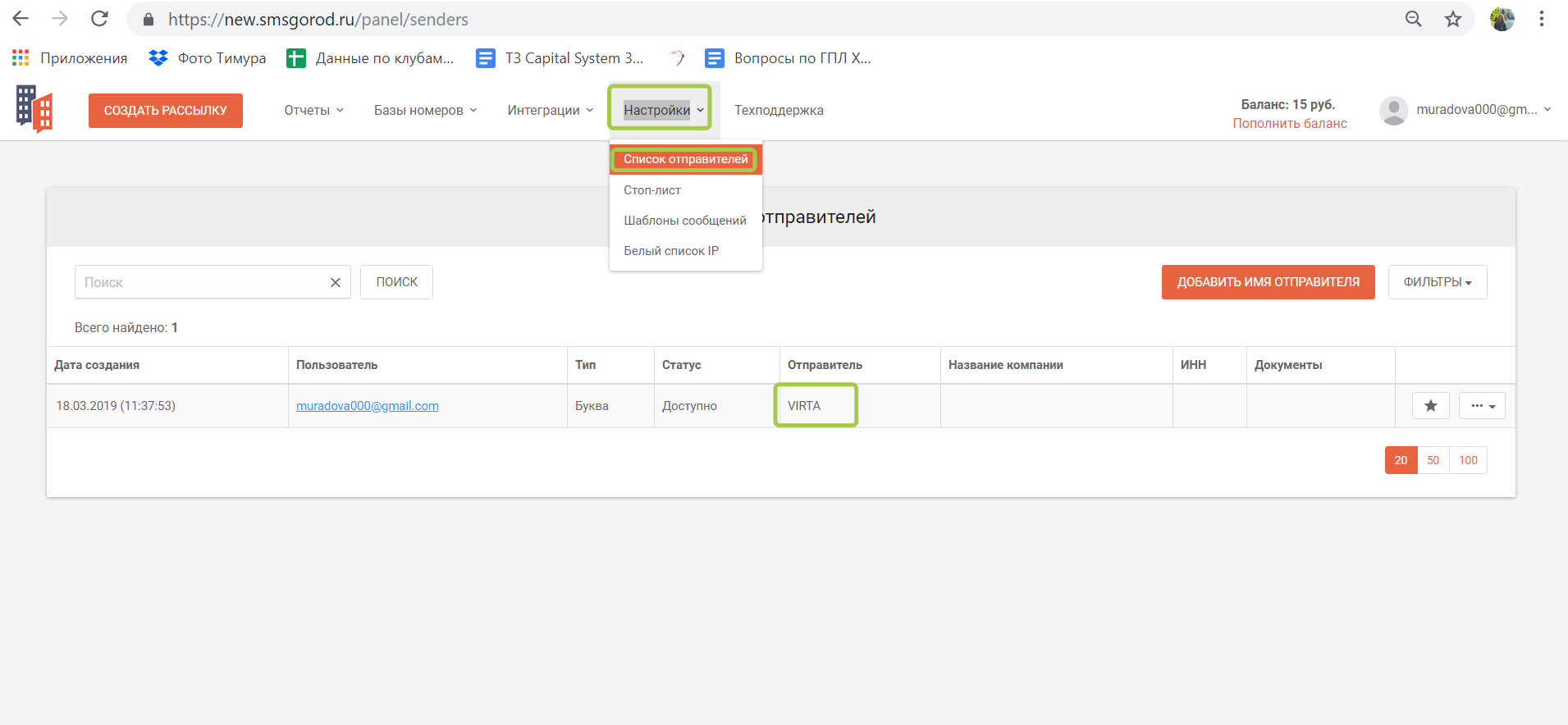
Task: Open the ФИЛЬТРЫ dropdown
Action: point(1437,282)
